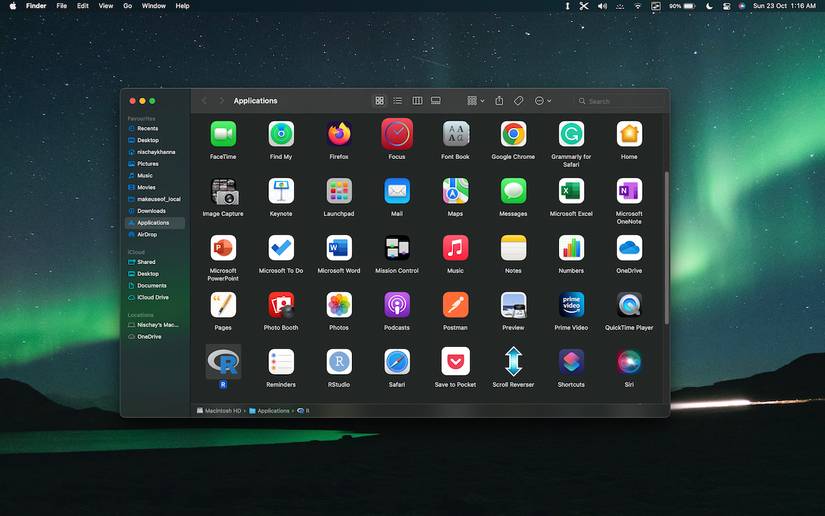Select the Notes app icon
Screen dimensions: 825x516
[513, 248]
